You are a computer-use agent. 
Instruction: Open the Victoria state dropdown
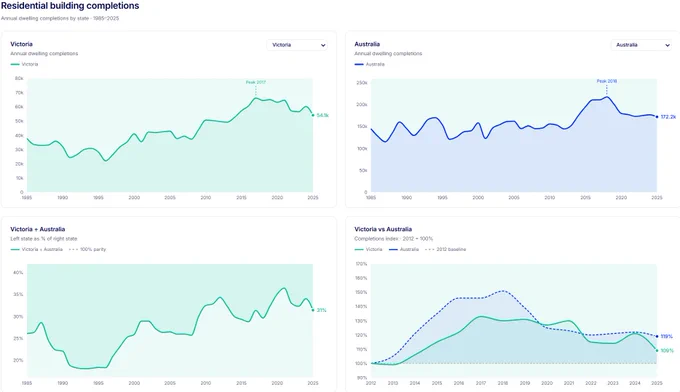tap(297, 45)
